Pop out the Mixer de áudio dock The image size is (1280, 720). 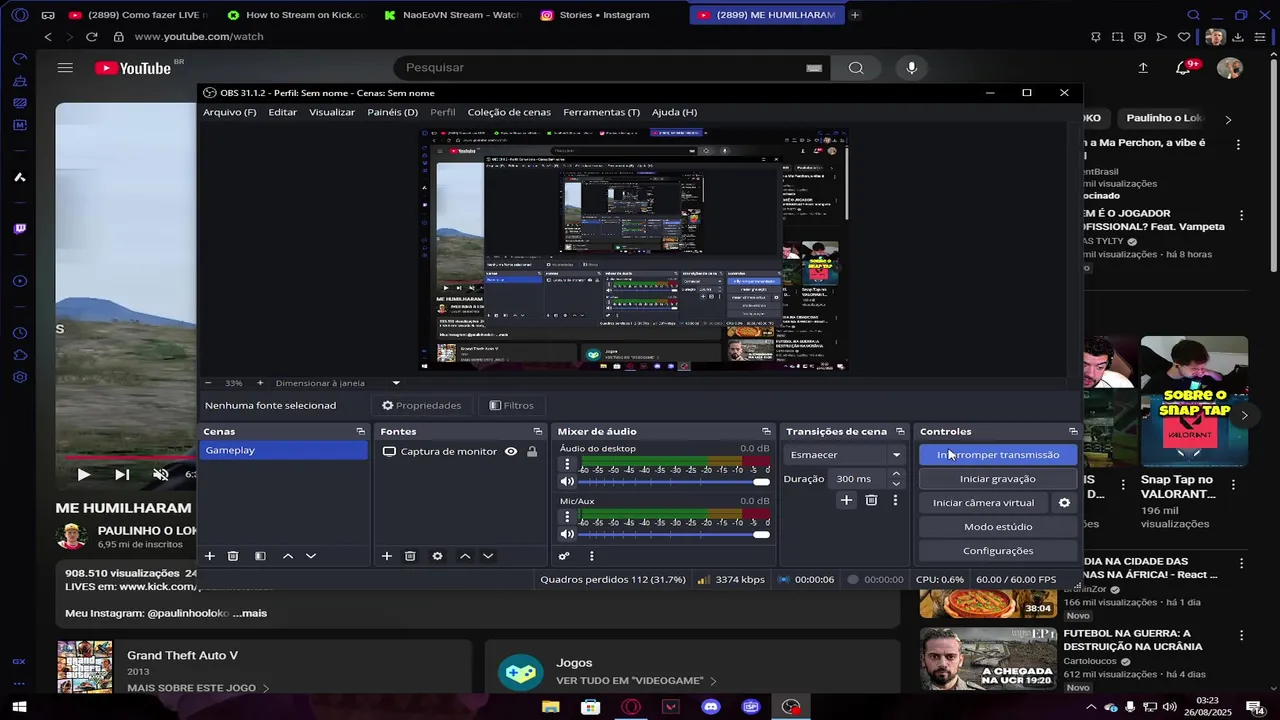[766, 432]
